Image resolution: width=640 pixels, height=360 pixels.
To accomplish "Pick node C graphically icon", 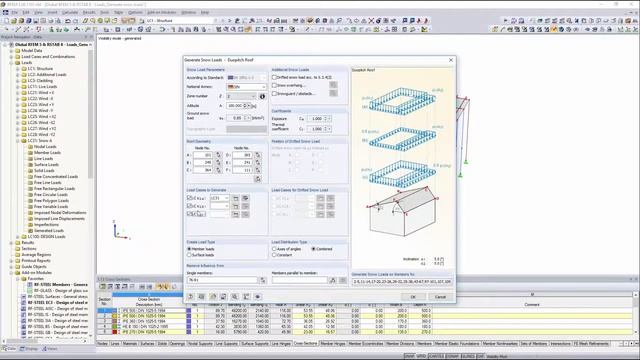I will point(218,170).
